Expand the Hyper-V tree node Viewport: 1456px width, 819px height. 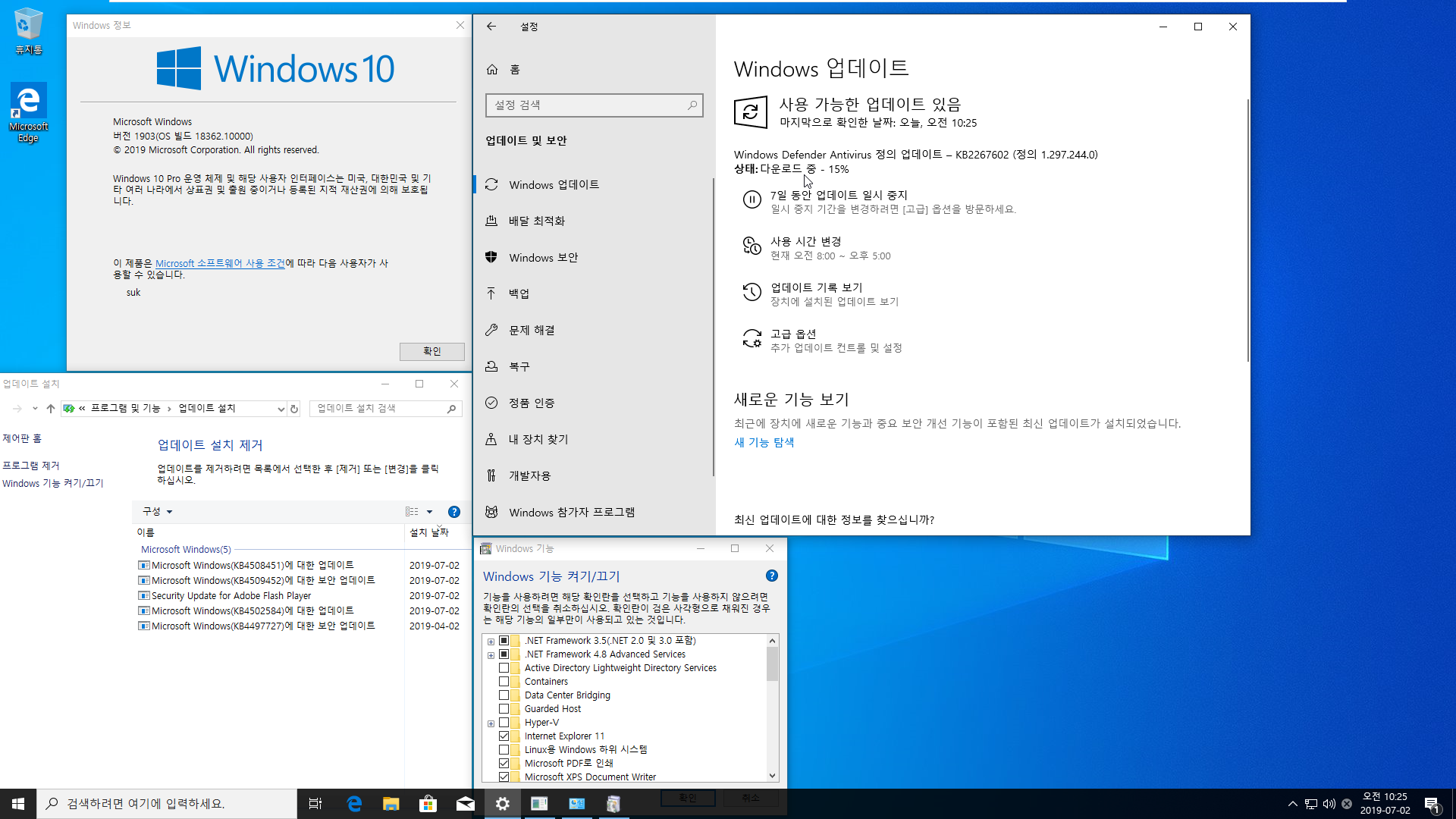tap(491, 723)
